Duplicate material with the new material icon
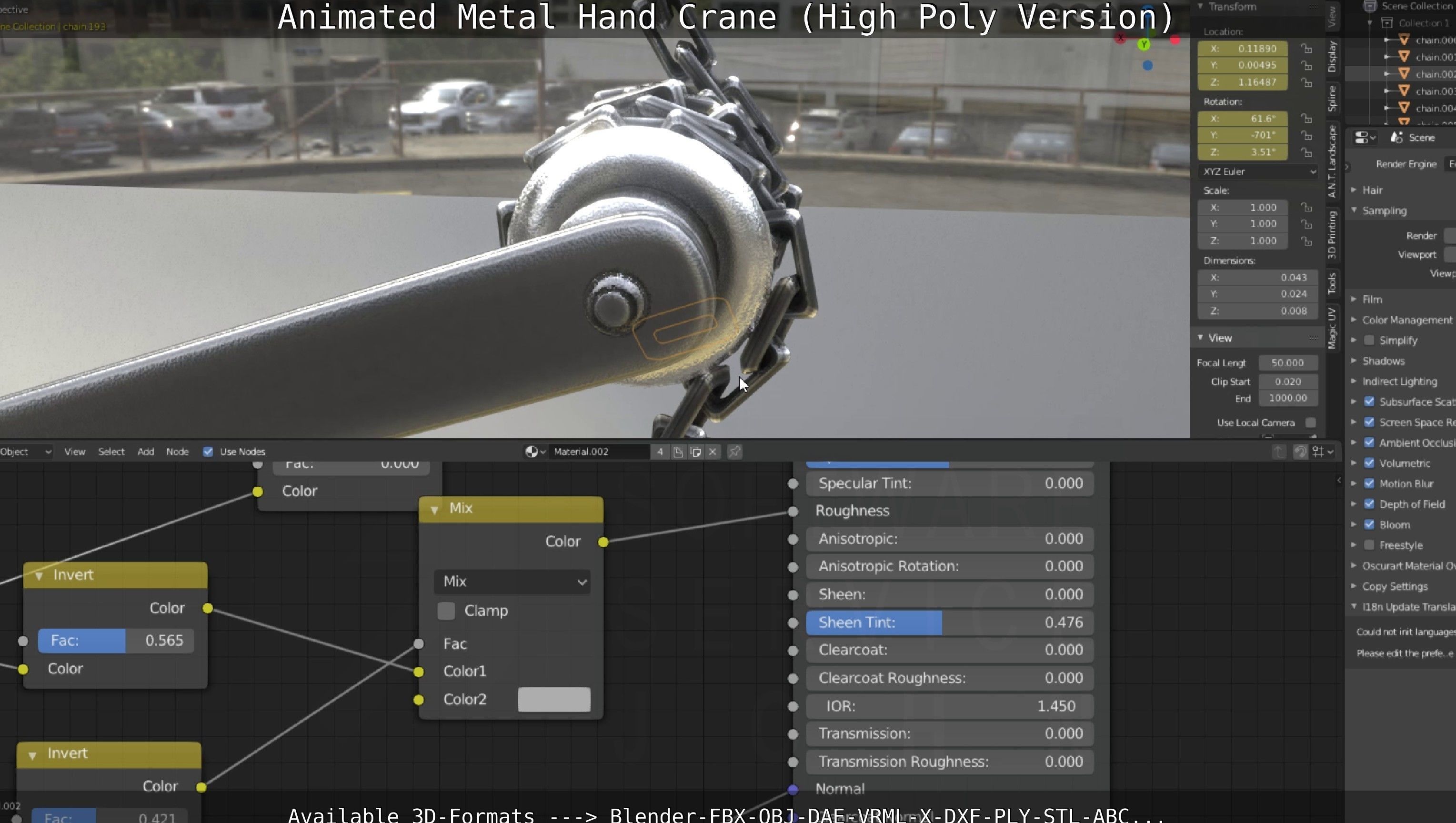 coord(696,452)
